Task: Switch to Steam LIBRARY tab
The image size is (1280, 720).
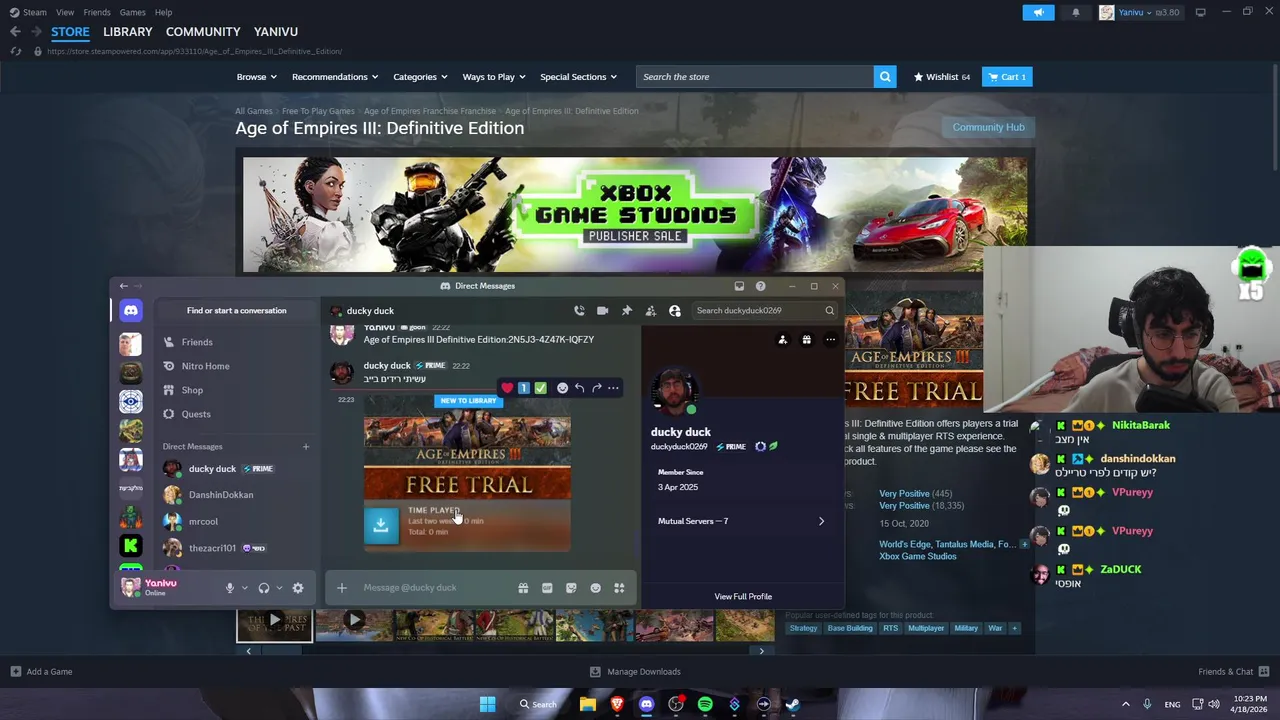Action: (128, 32)
